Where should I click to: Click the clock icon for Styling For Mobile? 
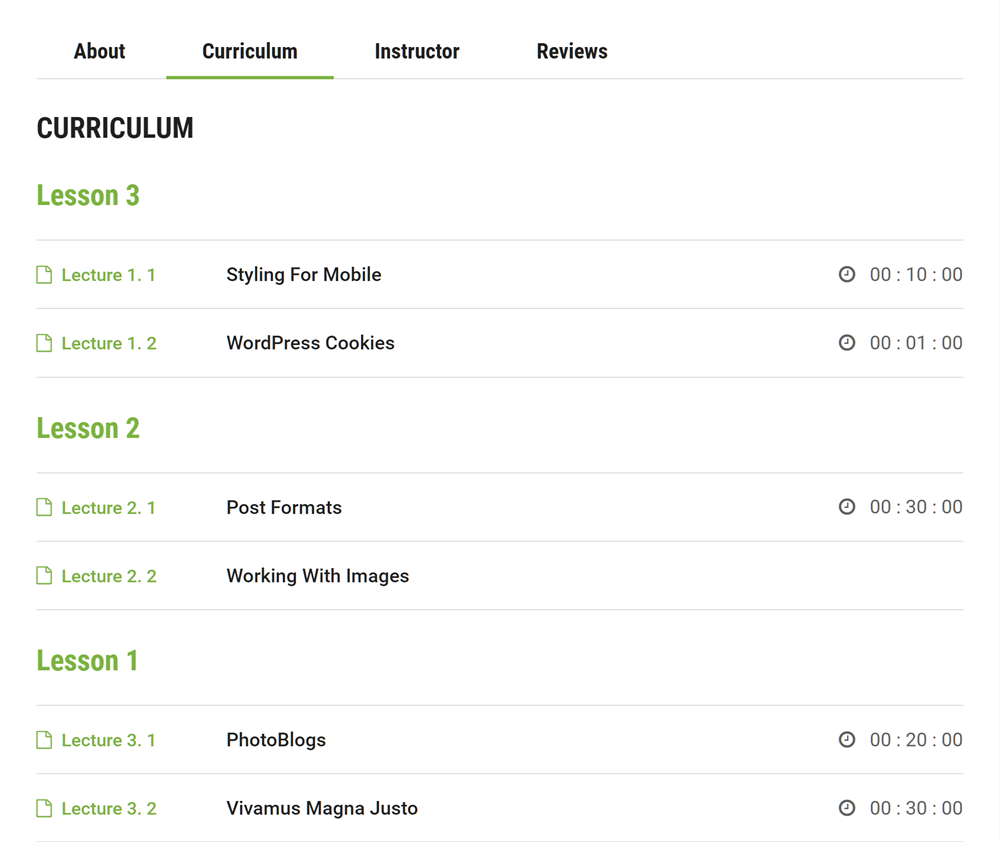[847, 274]
